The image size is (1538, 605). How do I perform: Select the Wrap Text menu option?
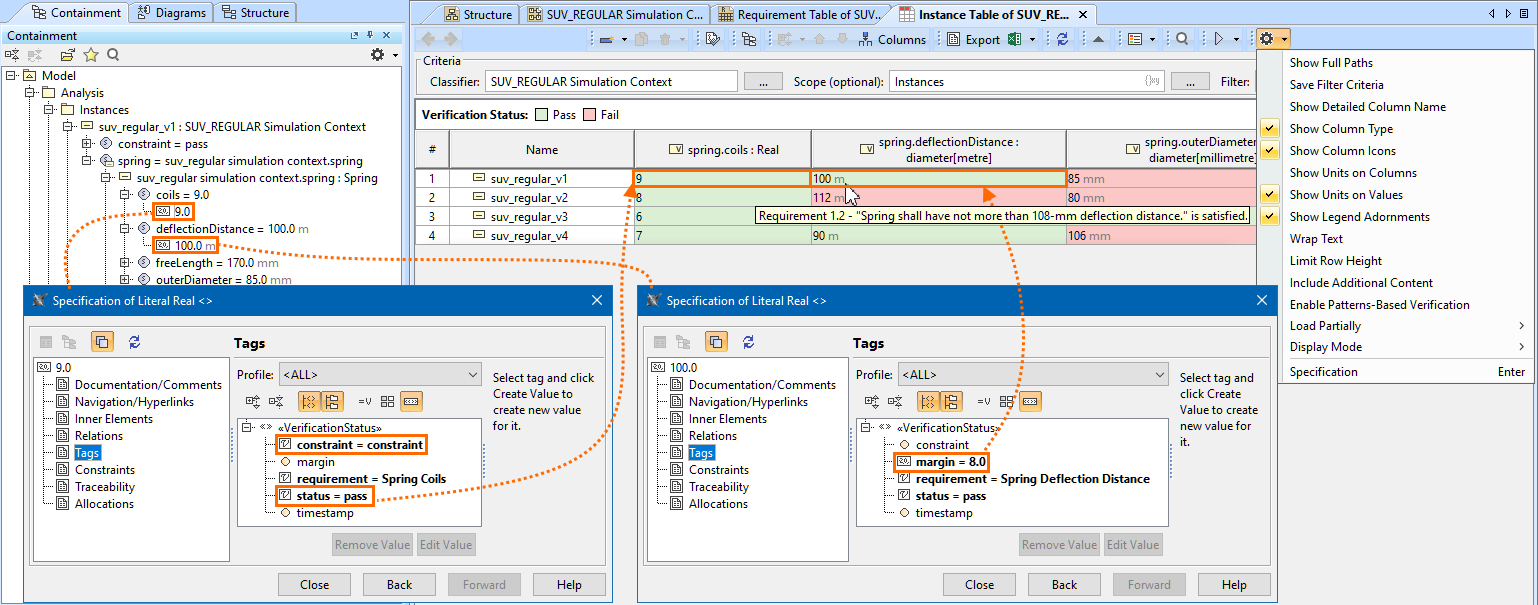point(1316,239)
